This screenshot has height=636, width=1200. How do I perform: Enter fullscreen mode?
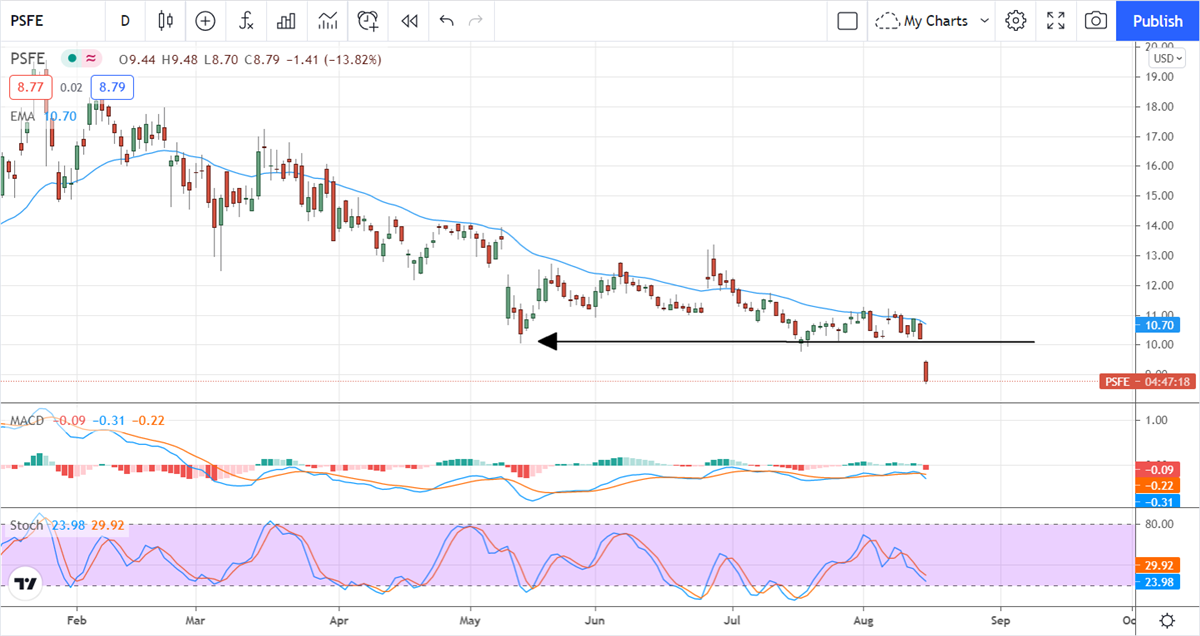(1056, 20)
